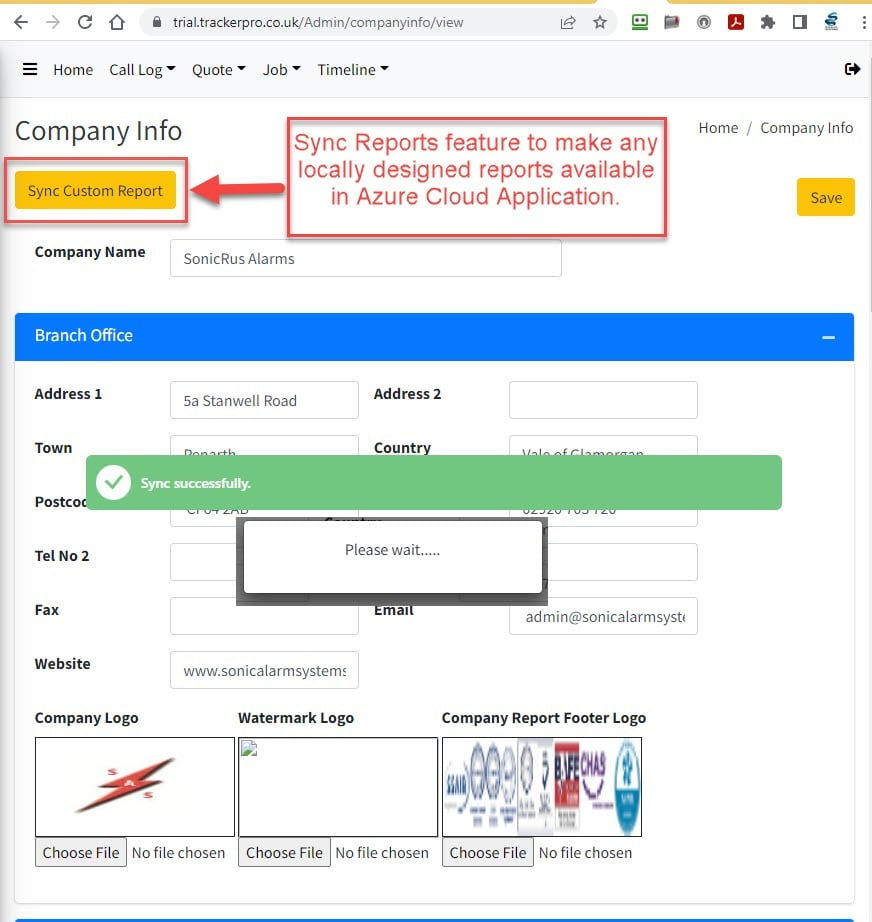
Task: Go to Home in navbar
Action: pyautogui.click(x=73, y=69)
